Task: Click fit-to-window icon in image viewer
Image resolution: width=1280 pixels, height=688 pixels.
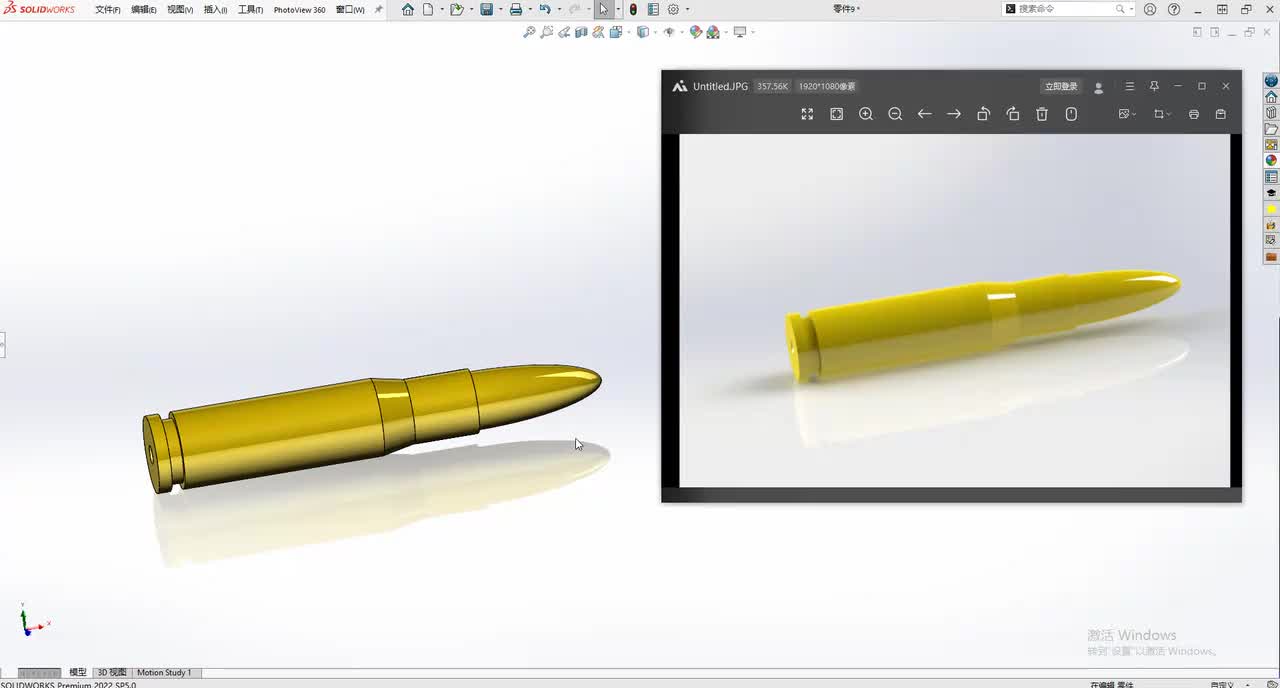Action: click(837, 114)
